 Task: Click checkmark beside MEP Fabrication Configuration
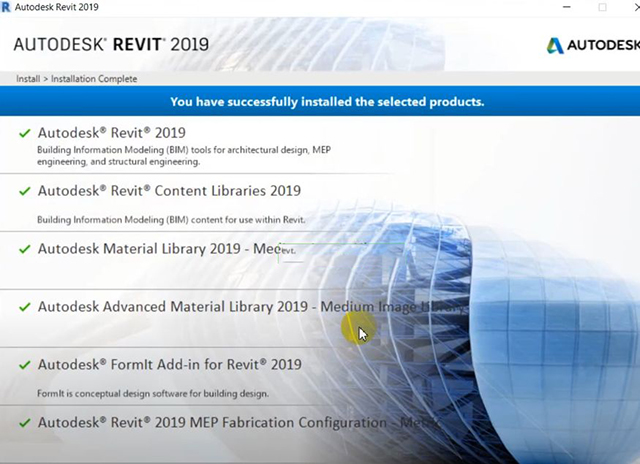(25, 423)
